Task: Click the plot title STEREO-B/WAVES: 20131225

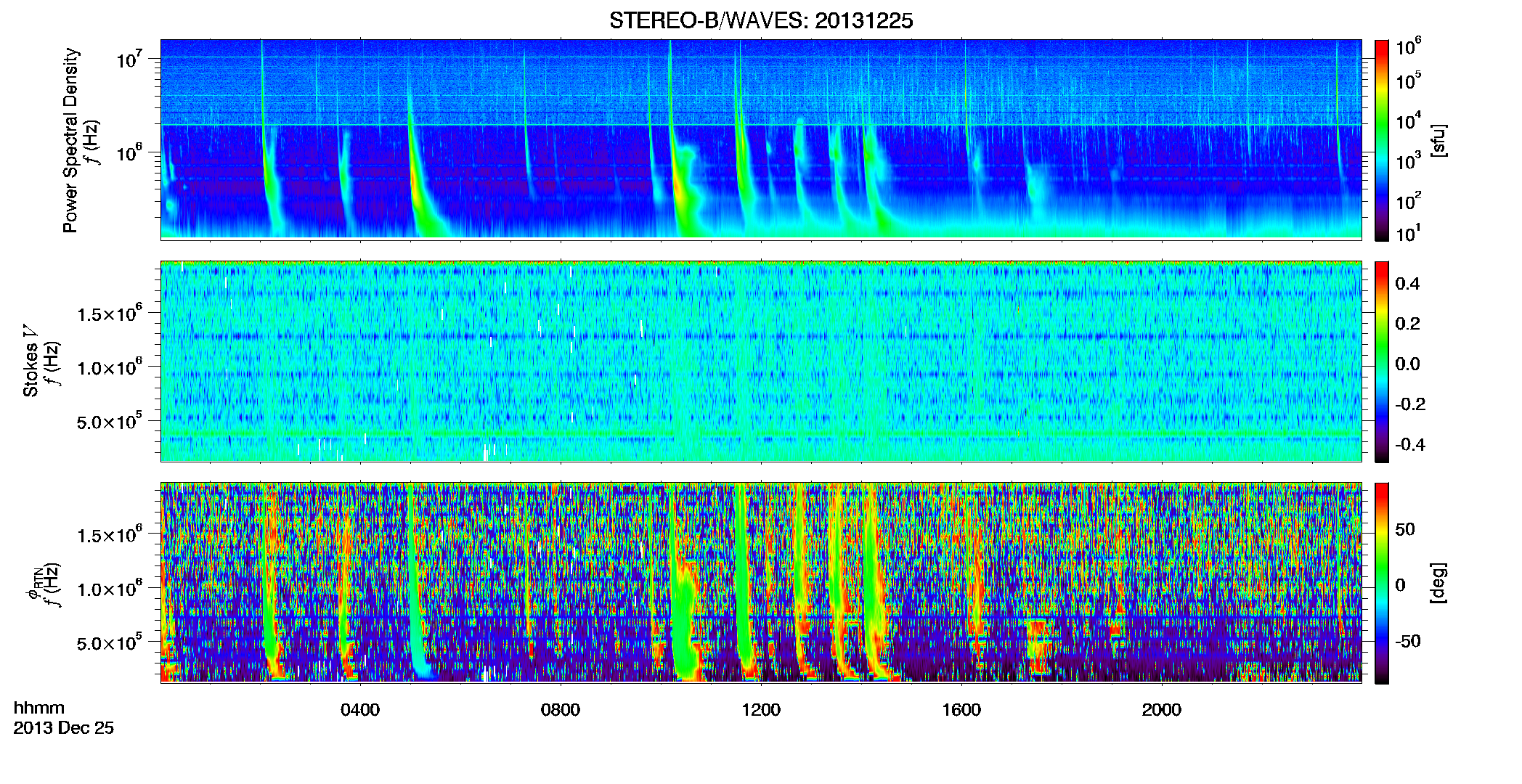Action: [761, 20]
